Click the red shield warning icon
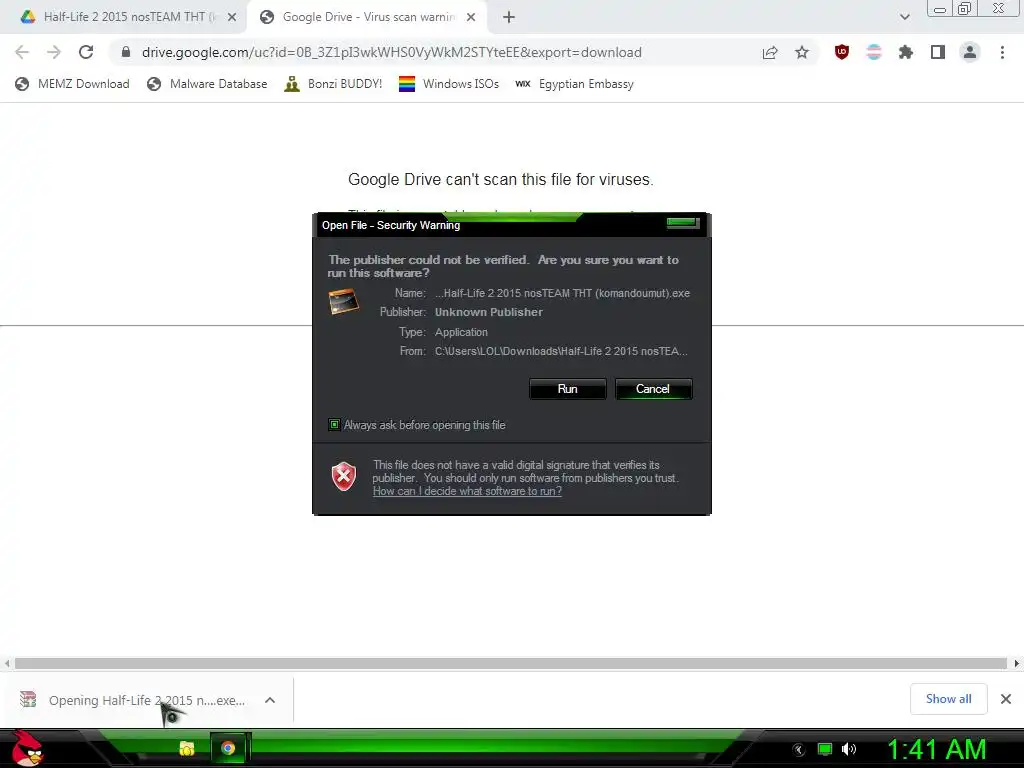Image resolution: width=1024 pixels, height=768 pixels. coord(344,477)
